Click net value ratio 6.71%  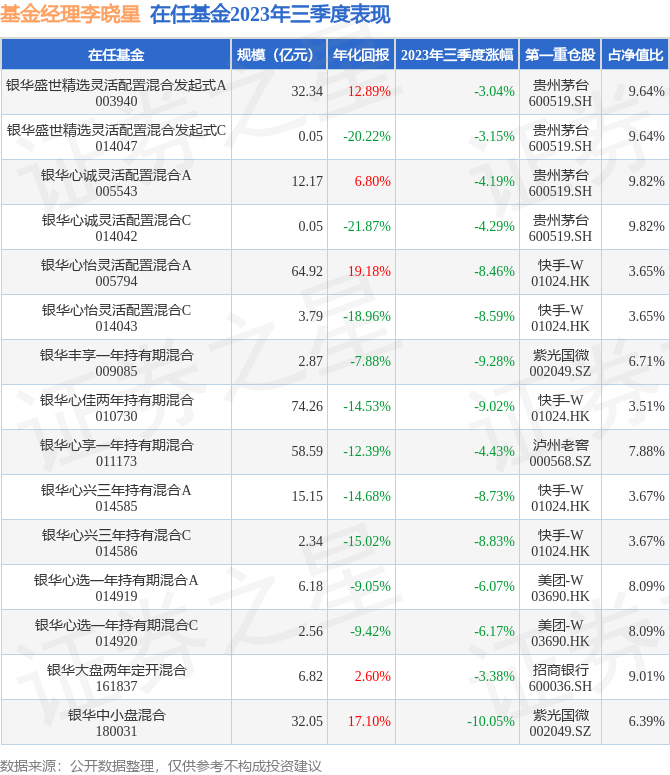tap(646, 361)
